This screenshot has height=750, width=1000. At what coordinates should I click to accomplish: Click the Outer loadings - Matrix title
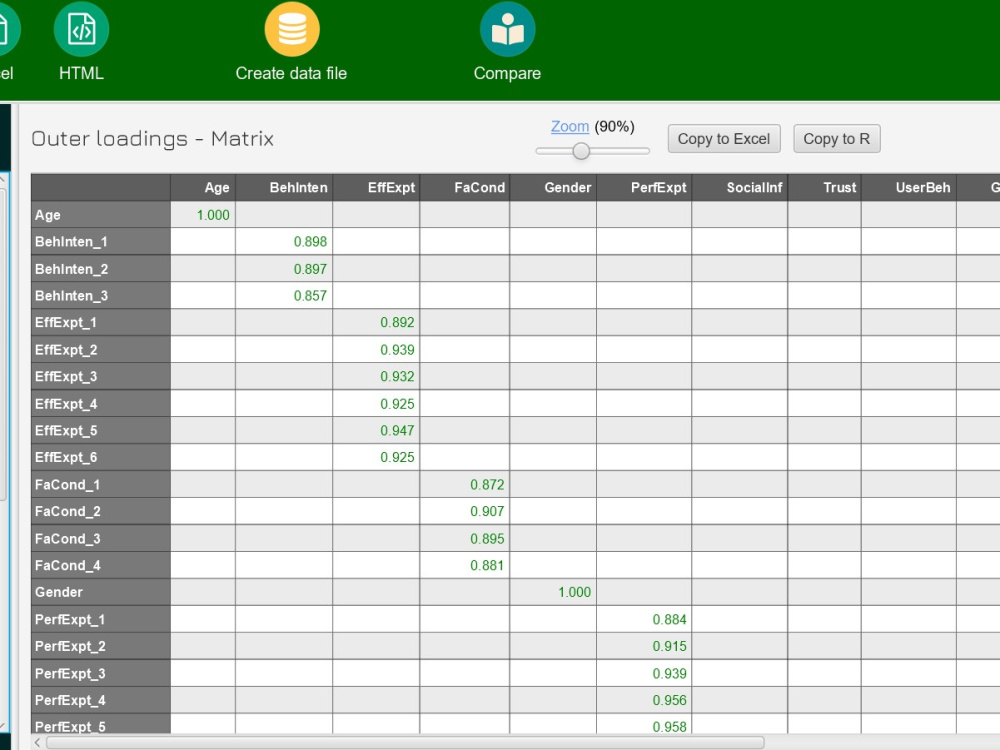[151, 139]
